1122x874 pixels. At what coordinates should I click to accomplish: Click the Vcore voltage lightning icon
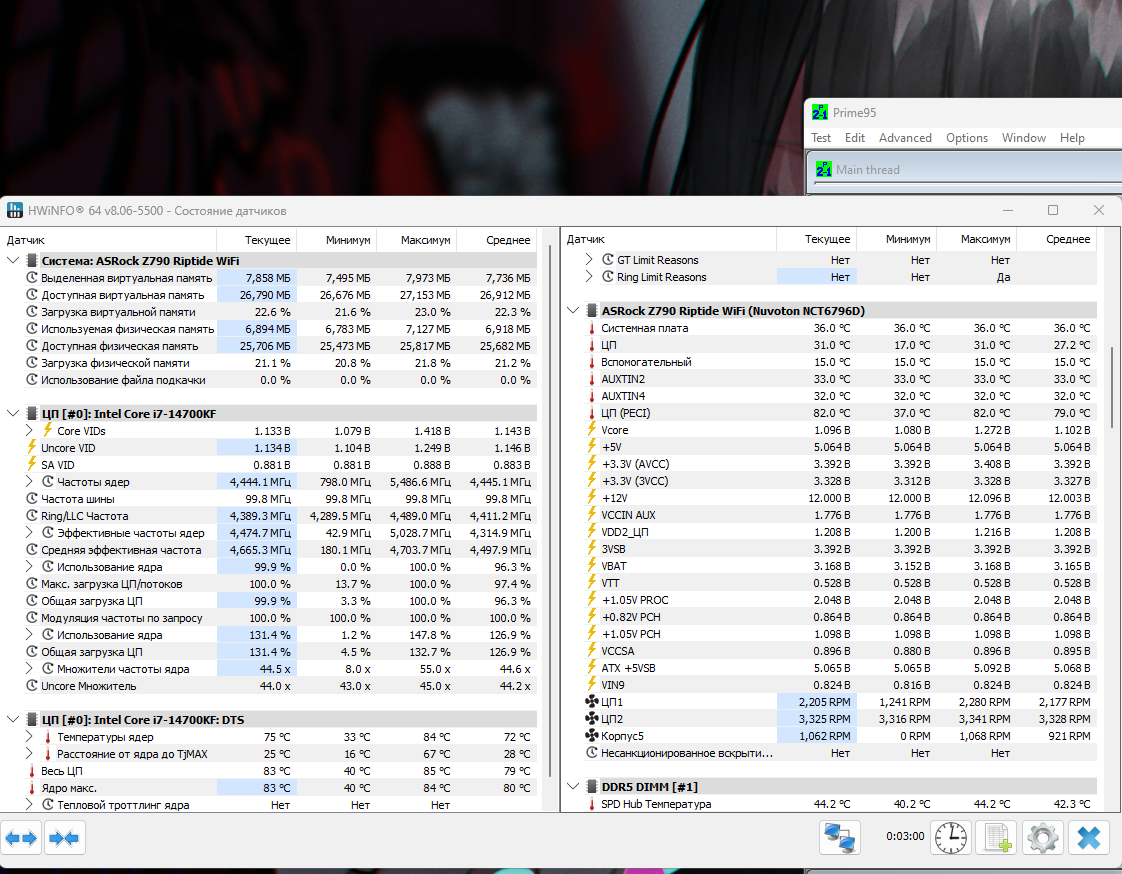[592, 429]
